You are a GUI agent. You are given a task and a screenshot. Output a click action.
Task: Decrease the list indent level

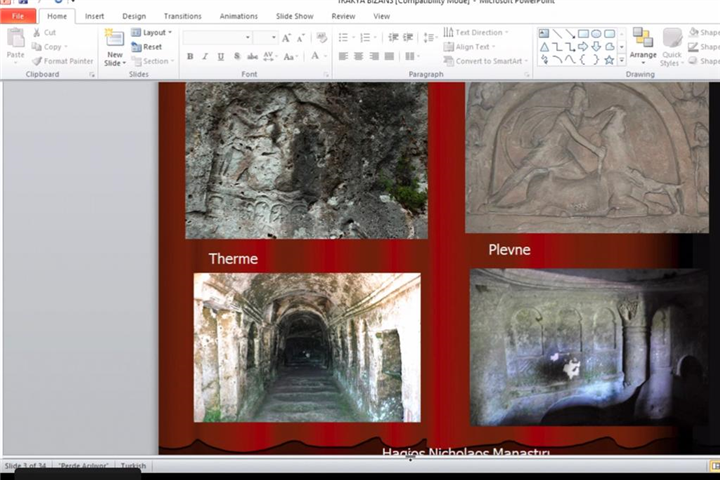pos(393,38)
